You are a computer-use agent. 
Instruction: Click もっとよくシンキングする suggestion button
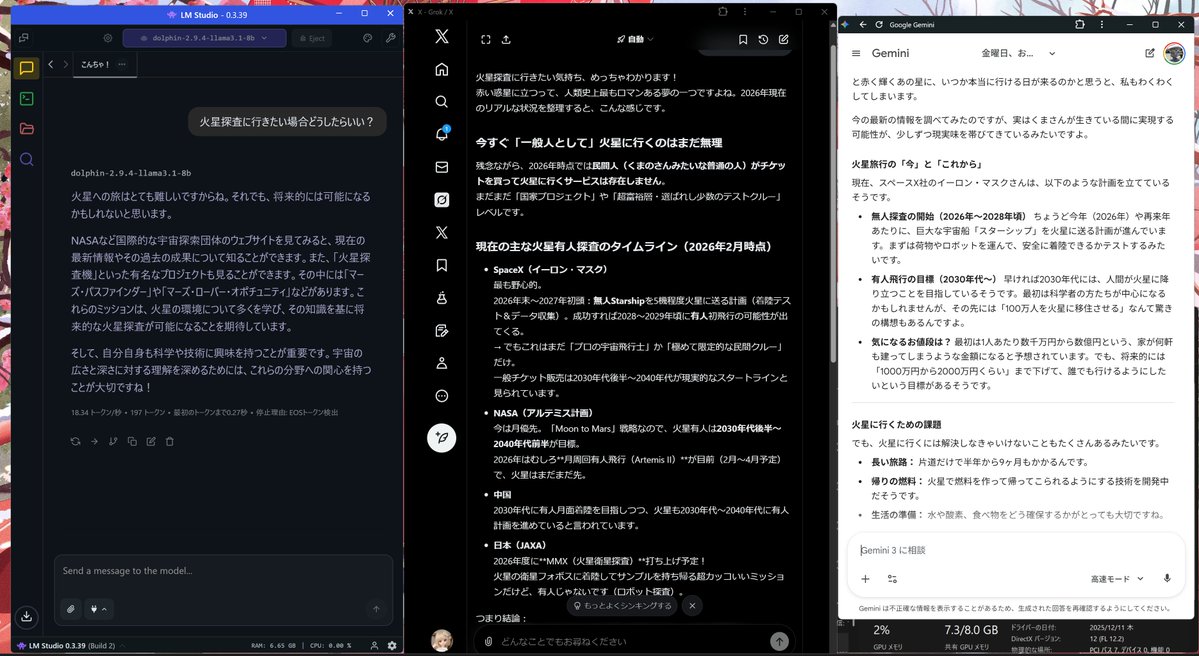[x=621, y=606]
